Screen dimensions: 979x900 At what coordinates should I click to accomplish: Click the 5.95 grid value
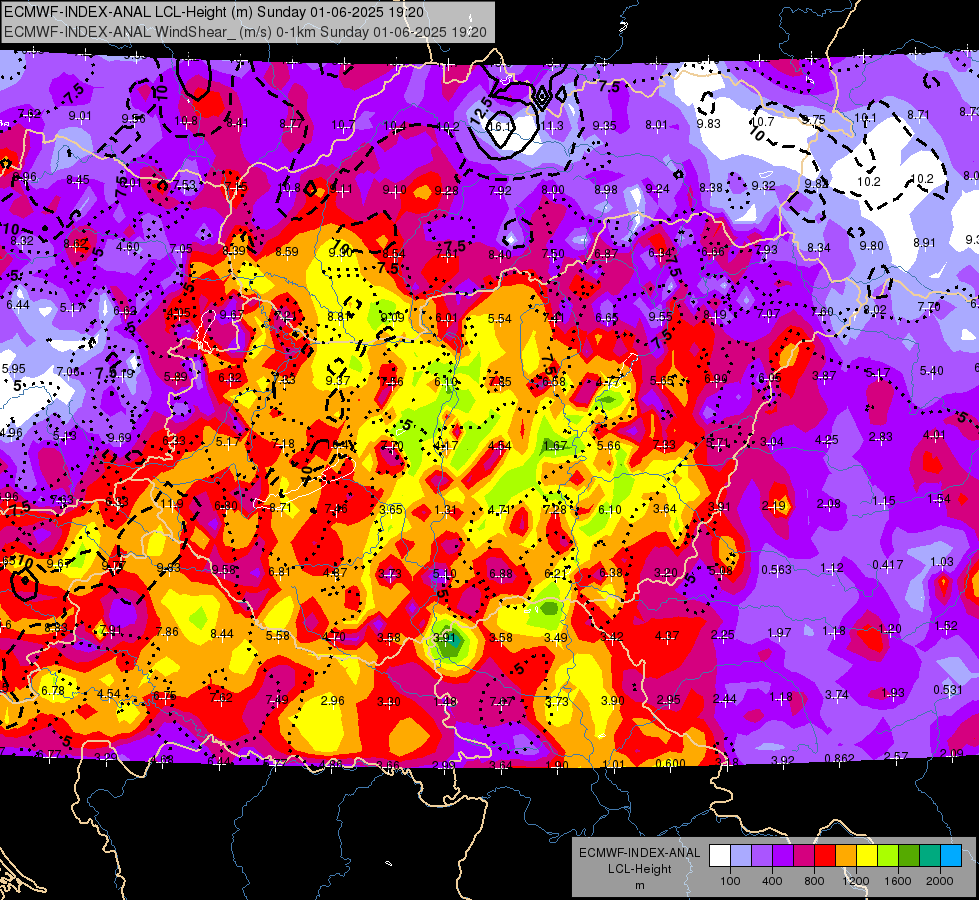coord(14,368)
